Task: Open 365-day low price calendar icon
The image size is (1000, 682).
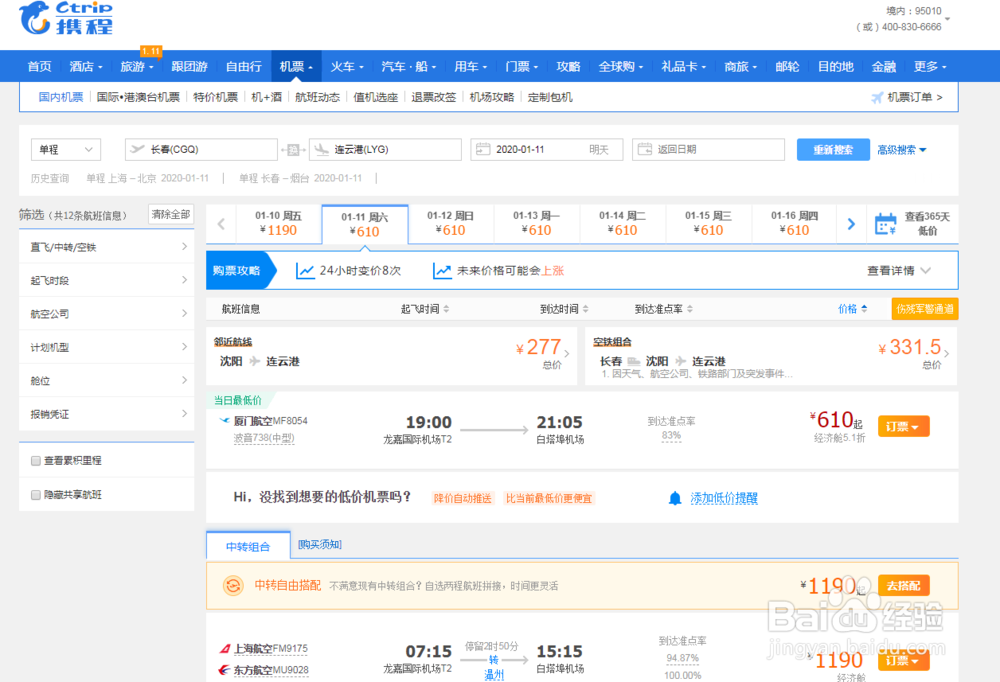Action: pos(885,224)
